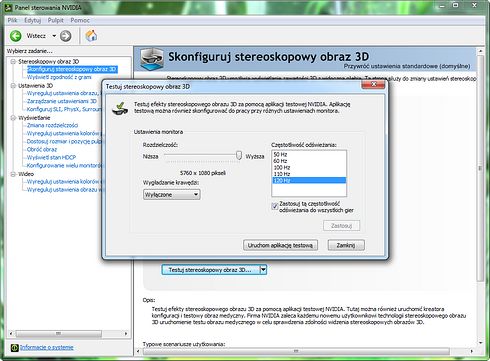490x361 pixels.
Task: Open Zarządzanie ustawieniami 3D
Action: pos(62,101)
